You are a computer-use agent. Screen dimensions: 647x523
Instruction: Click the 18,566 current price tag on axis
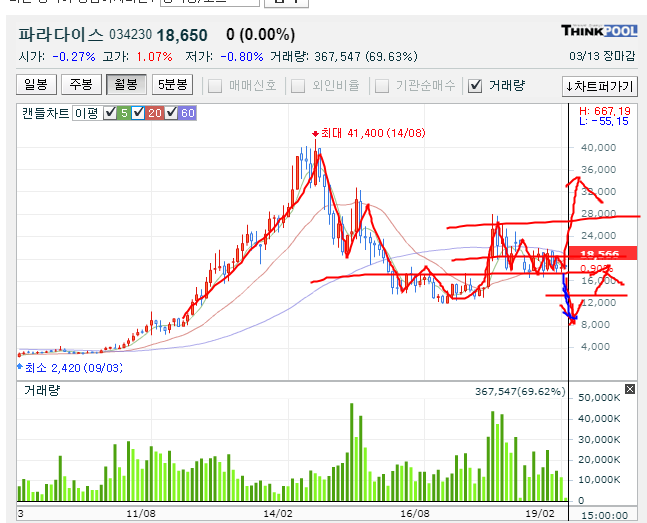pyautogui.click(x=602, y=253)
